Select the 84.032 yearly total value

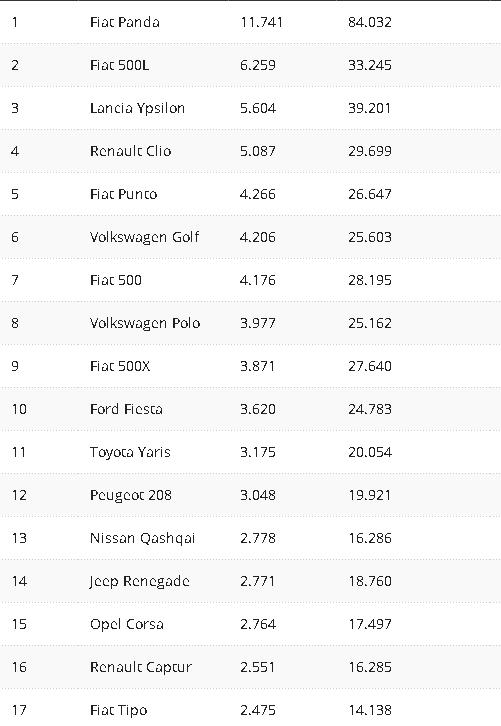[370, 22]
